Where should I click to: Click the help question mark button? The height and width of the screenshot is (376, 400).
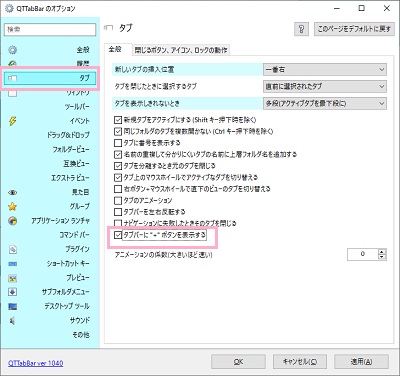[301, 29]
